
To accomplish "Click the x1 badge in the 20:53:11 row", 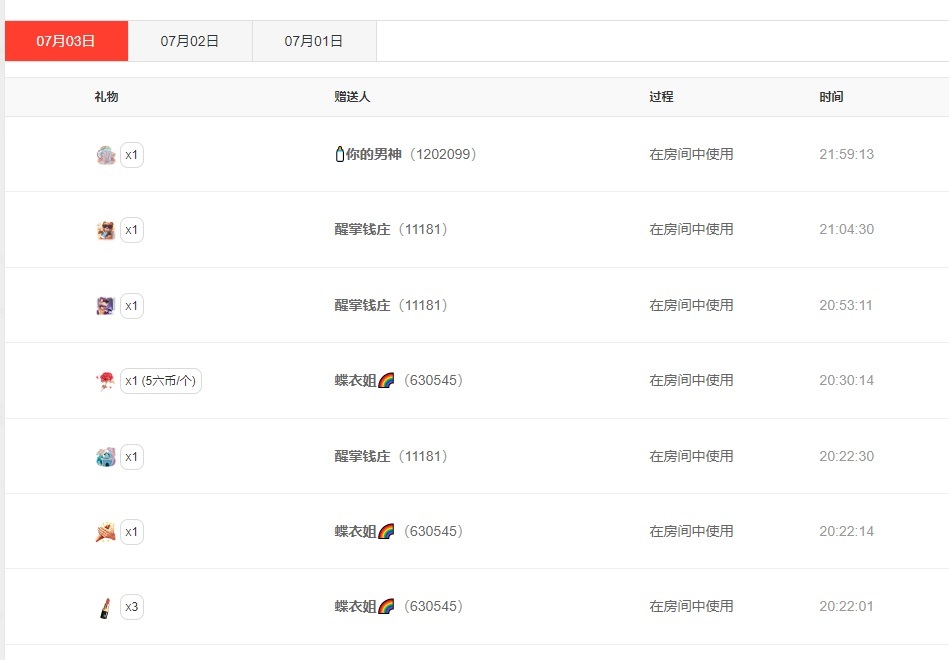I will coord(132,306).
